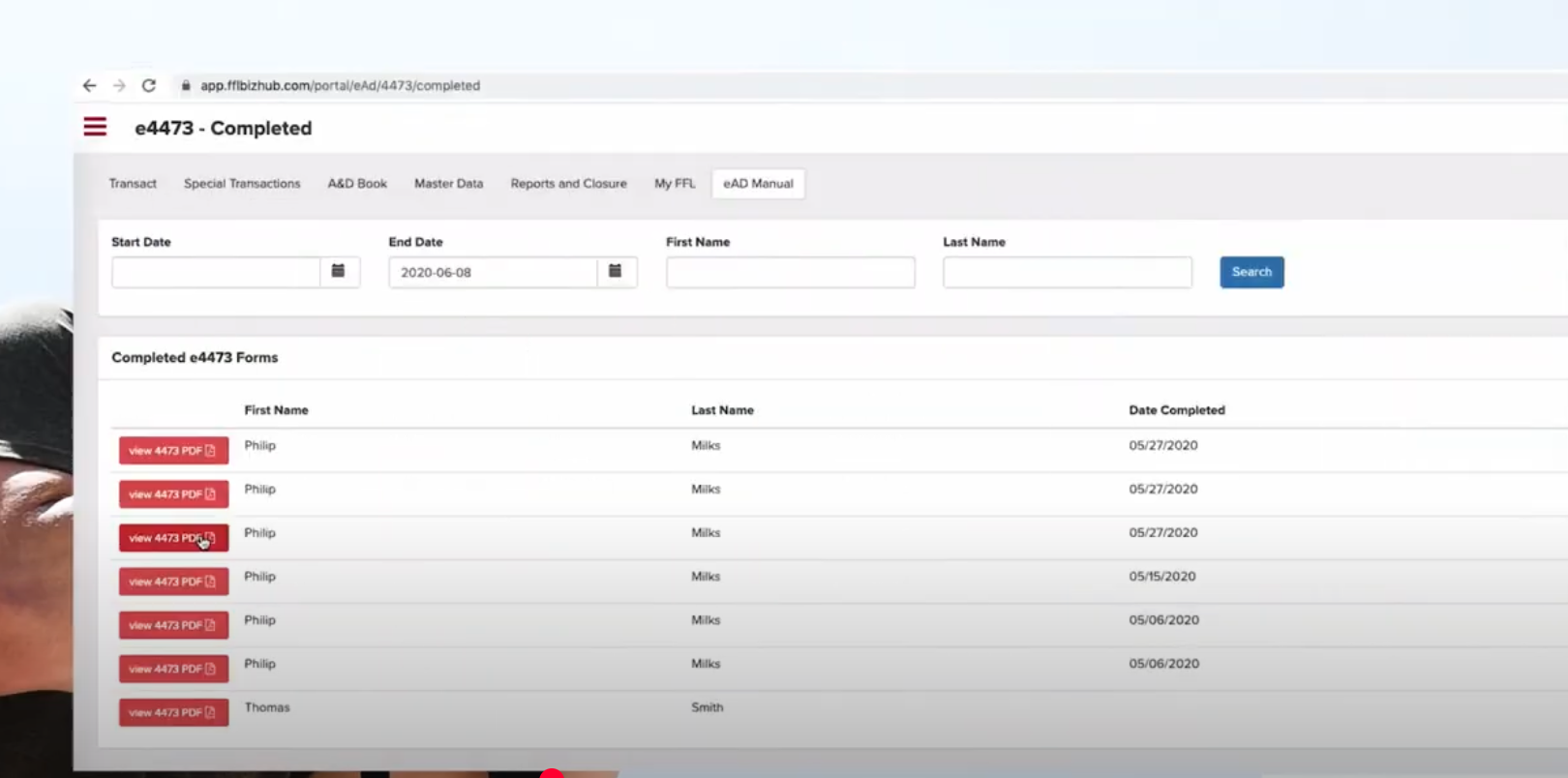
Task: Click the Start Date input field
Action: point(216,272)
